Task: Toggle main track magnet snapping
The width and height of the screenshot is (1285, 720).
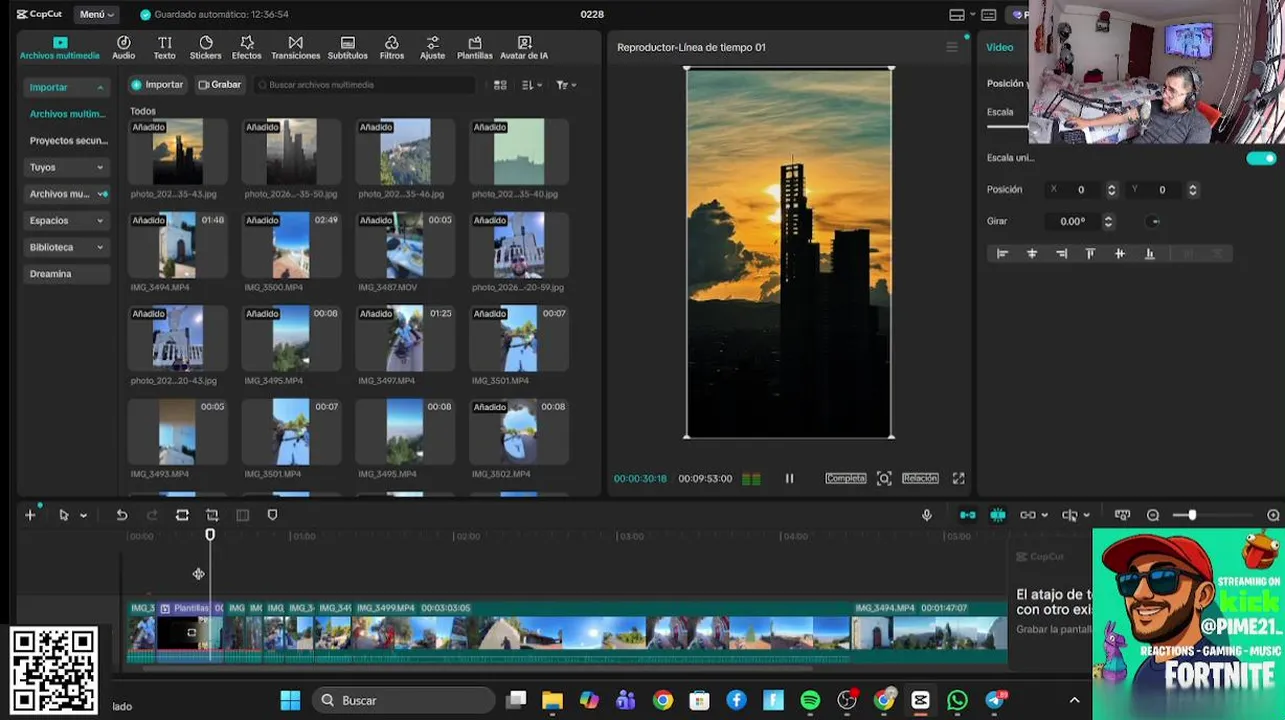Action: 967,515
